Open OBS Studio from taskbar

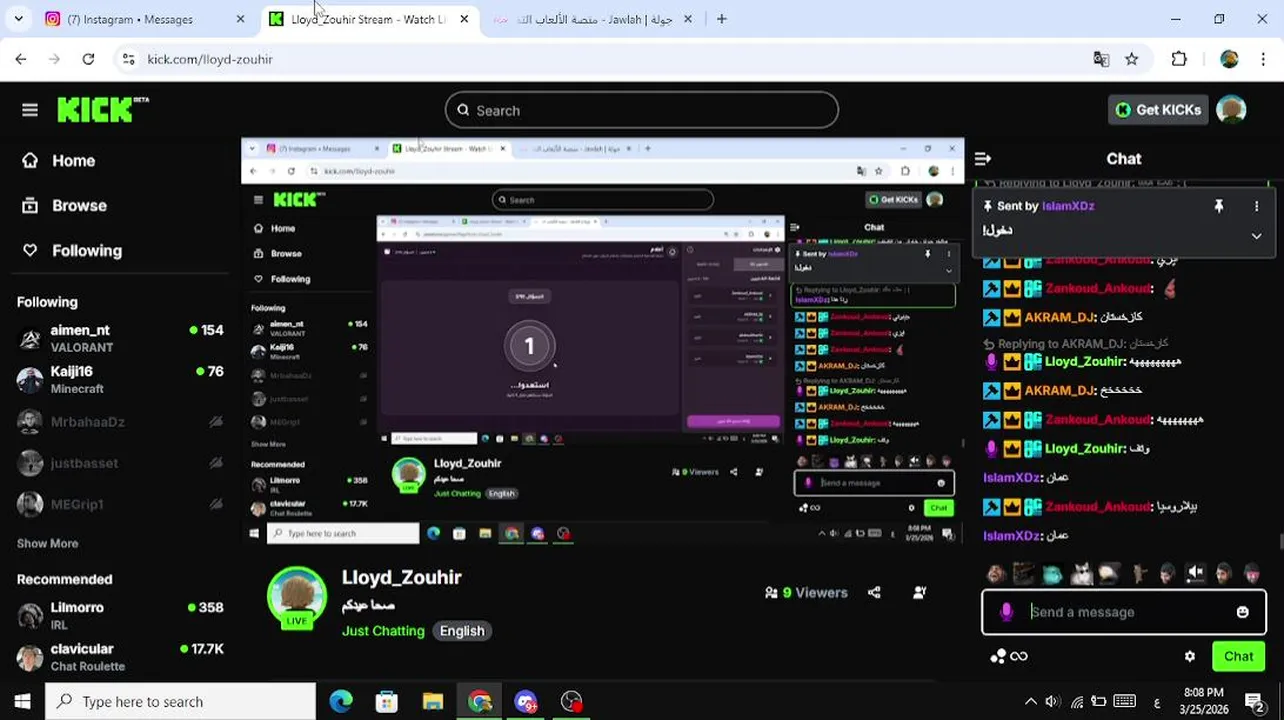571,701
